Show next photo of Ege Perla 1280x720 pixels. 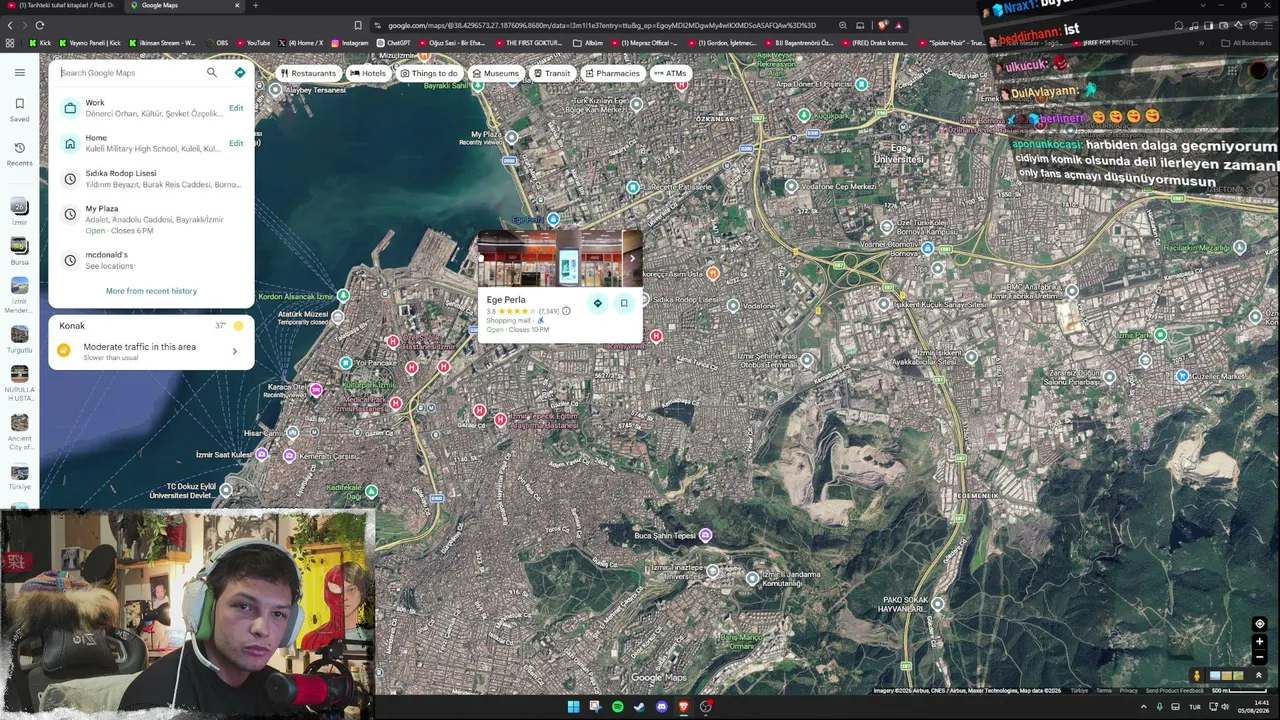point(632,258)
